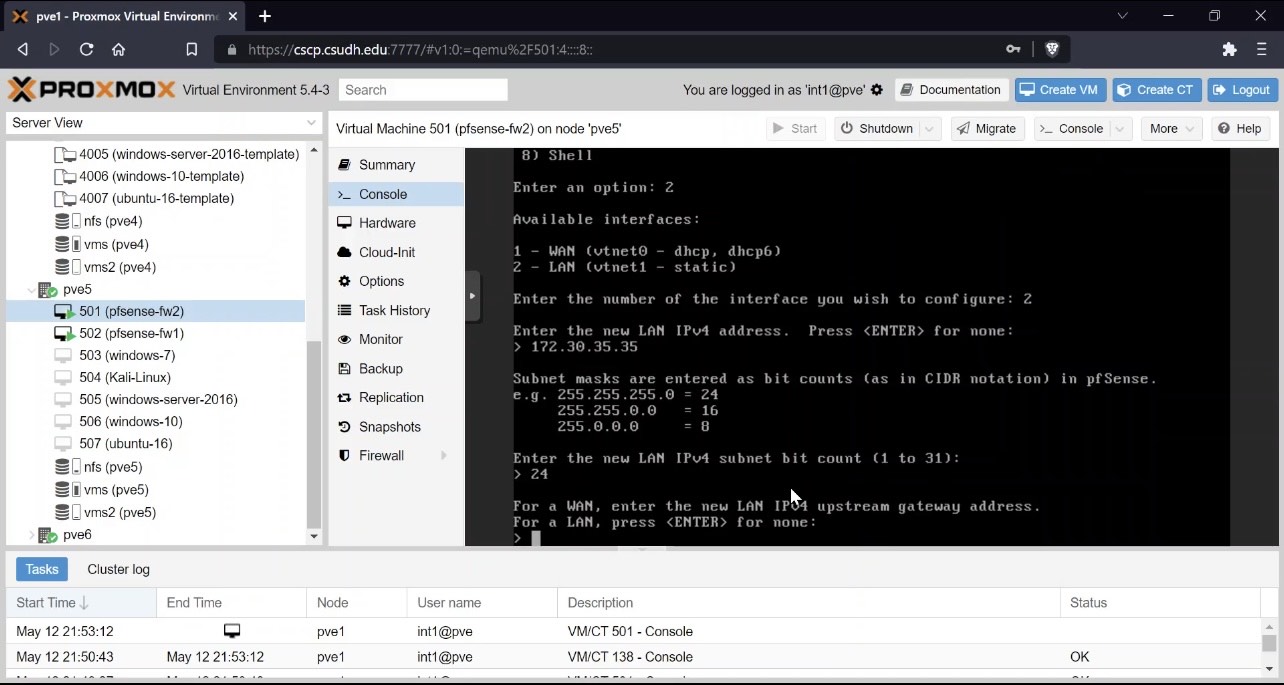Screen dimensions: 1284x685
Task: Click the Migrate button
Action: [986, 129]
